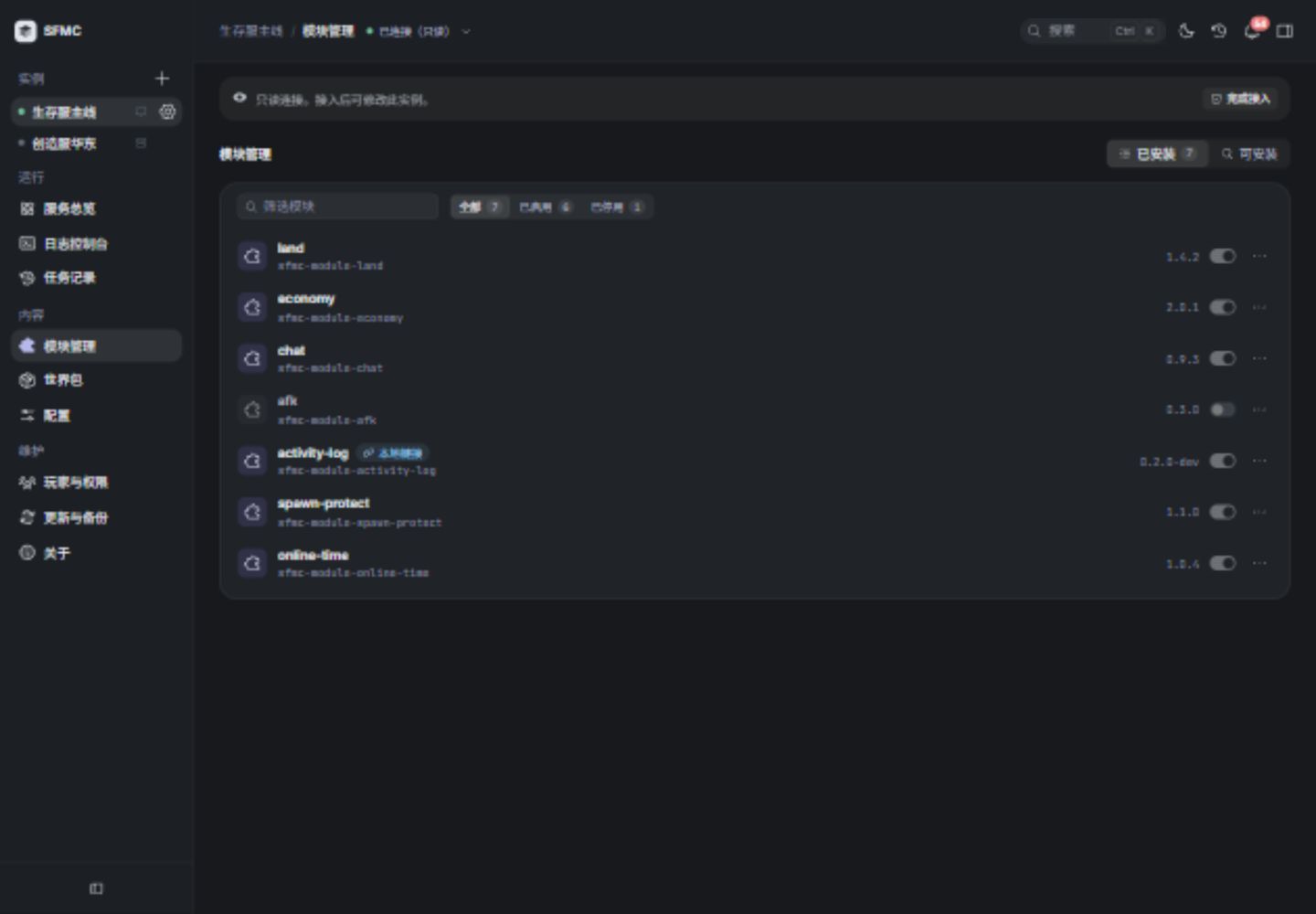
Task: Open 世界包 in the sidebar
Action: 96,380
